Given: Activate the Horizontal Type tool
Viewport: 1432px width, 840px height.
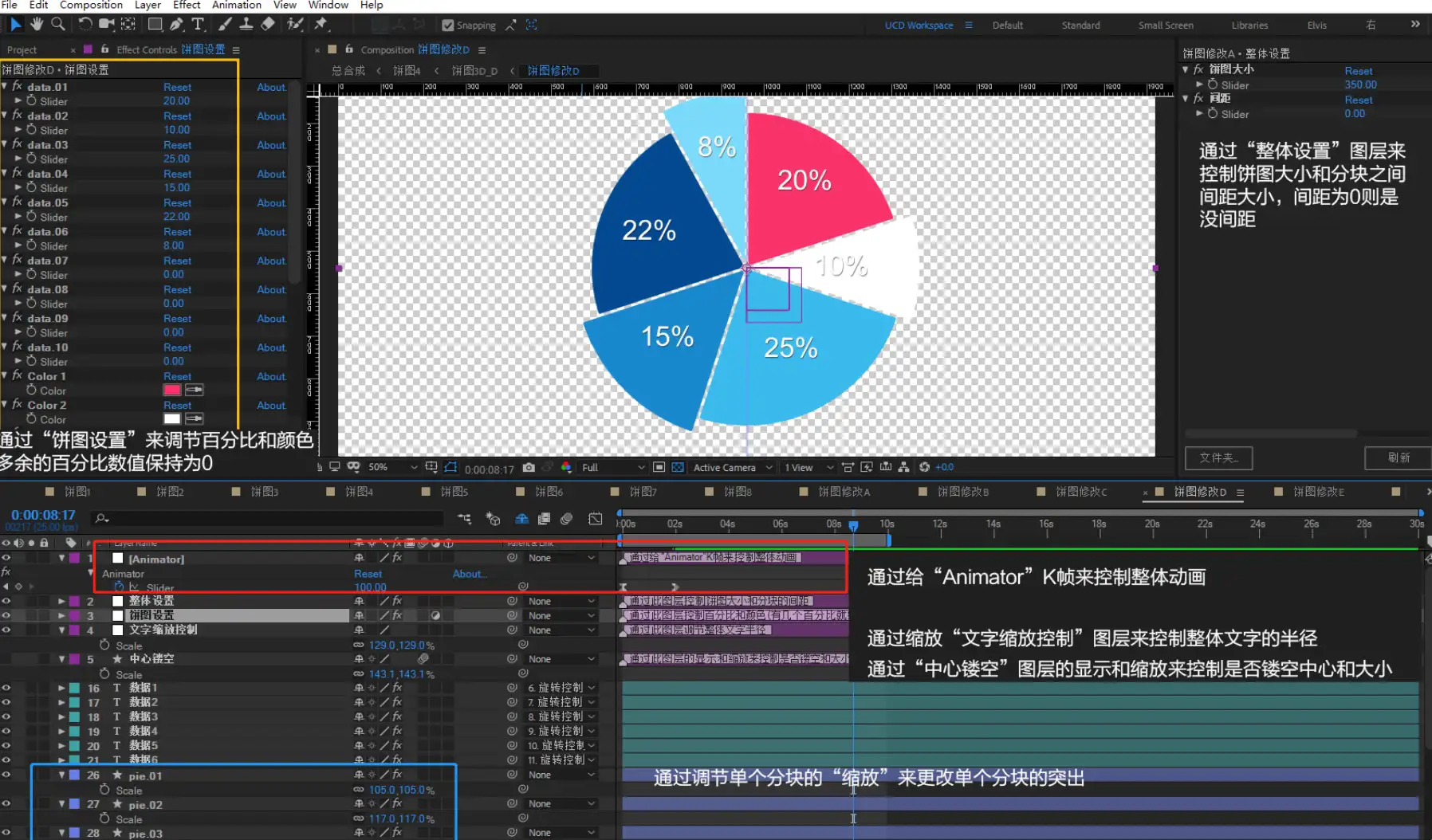Looking at the screenshot, I should 198,25.
